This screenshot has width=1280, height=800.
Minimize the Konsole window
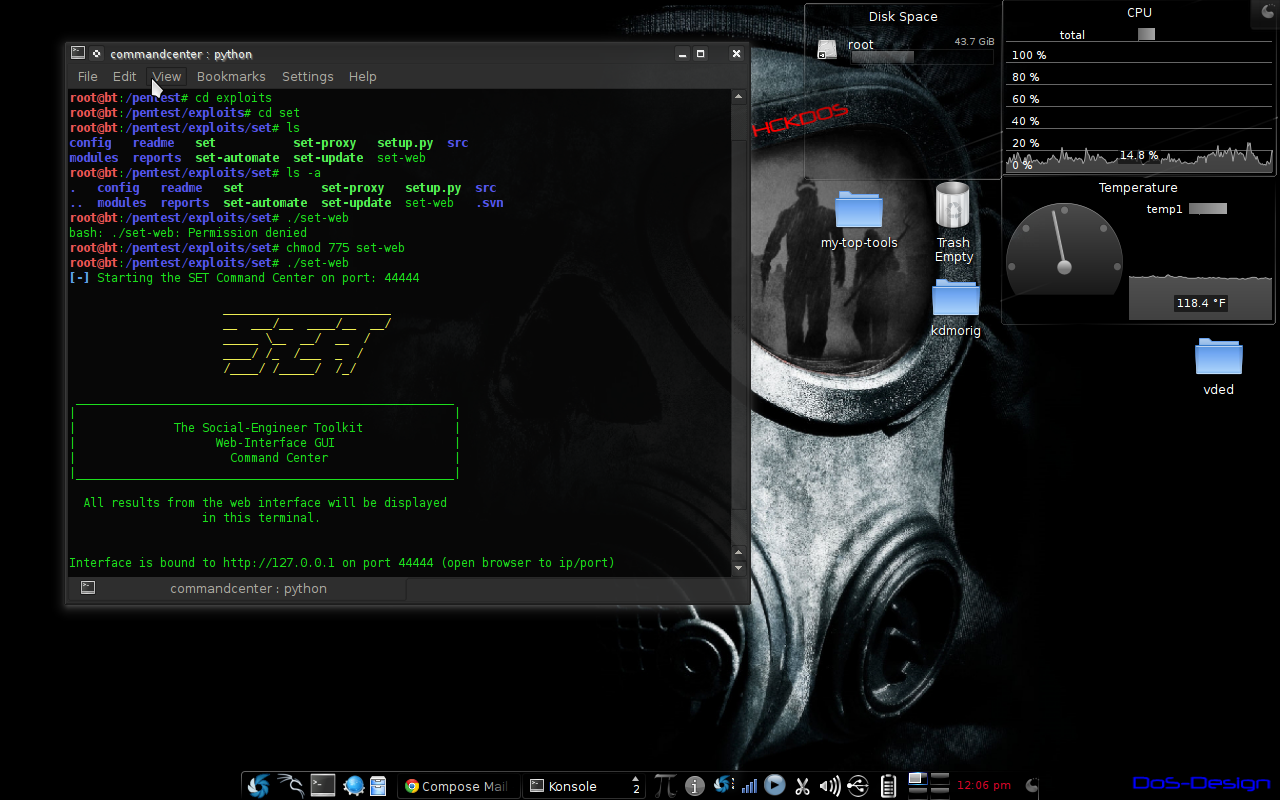(681, 53)
